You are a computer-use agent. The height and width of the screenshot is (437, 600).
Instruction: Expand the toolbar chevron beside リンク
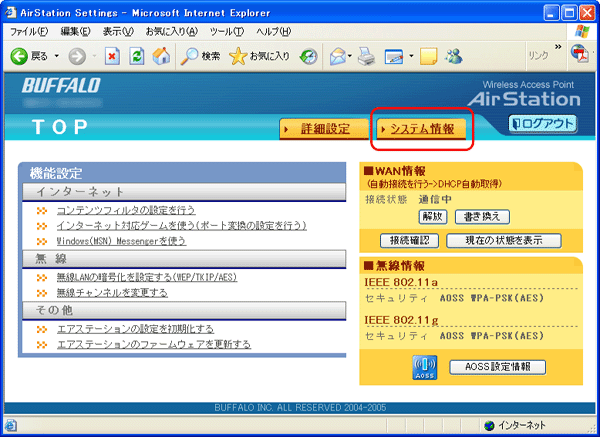[x=558, y=47]
